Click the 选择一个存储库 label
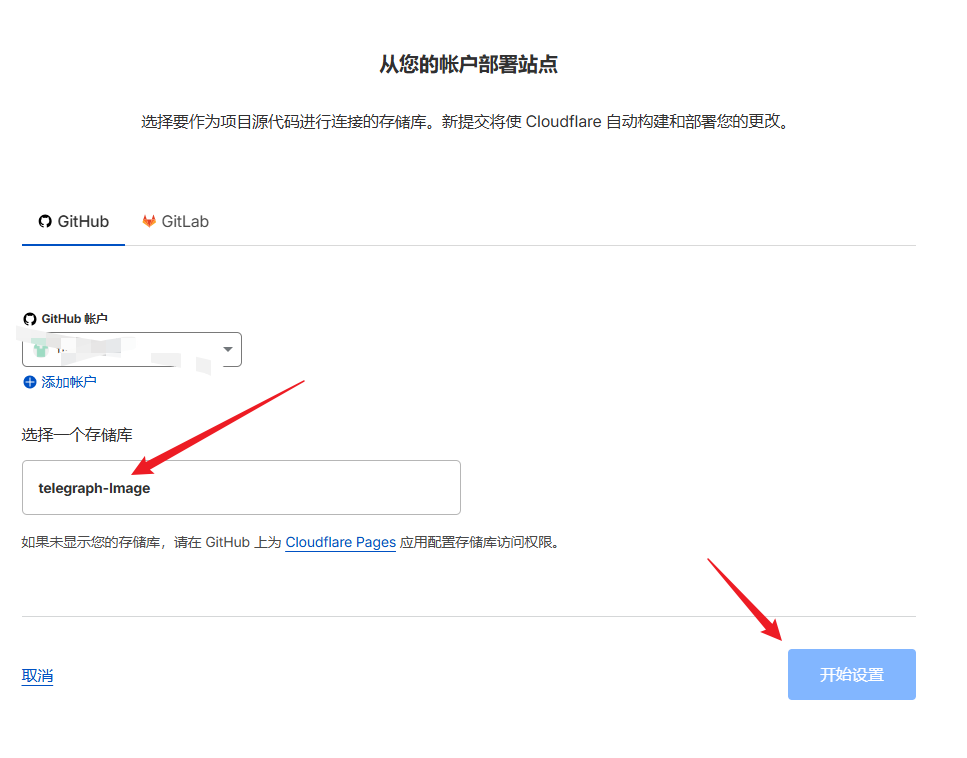The image size is (967, 758). [x=77, y=435]
